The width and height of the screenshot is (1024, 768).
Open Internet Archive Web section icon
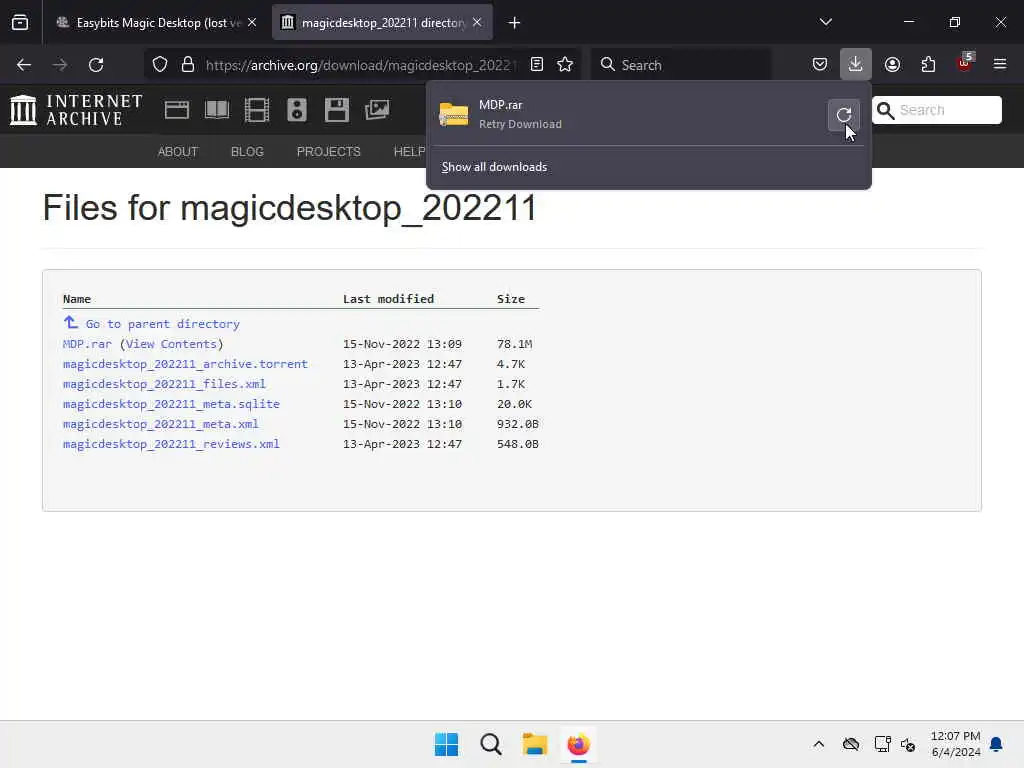tap(177, 110)
